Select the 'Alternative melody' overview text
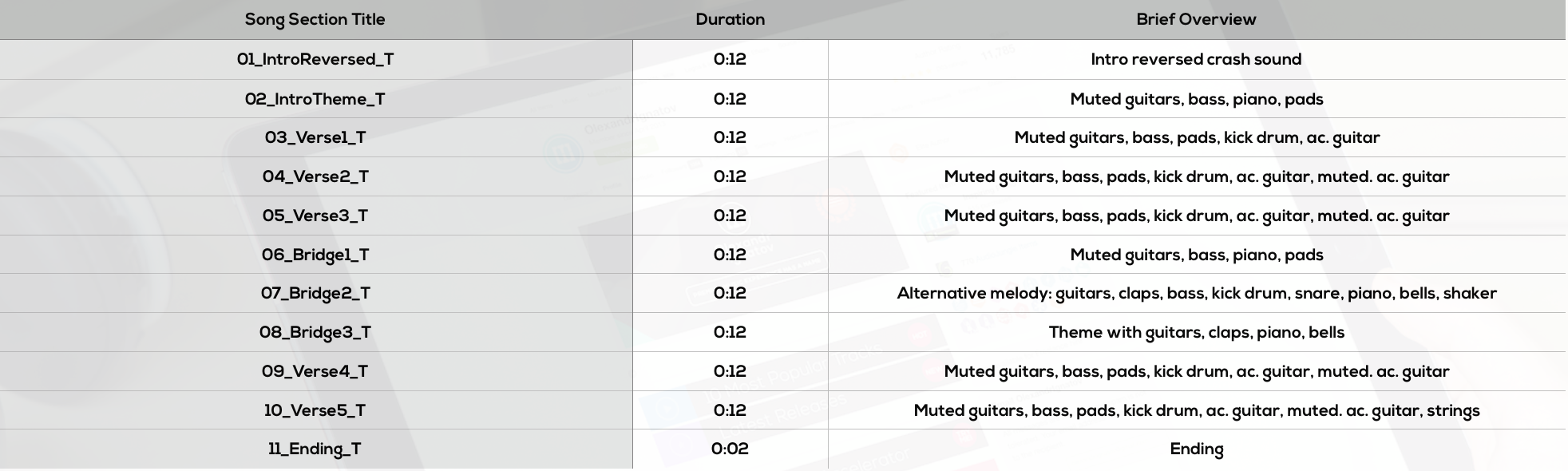This screenshot has height=471, width=1568. 1197,293
